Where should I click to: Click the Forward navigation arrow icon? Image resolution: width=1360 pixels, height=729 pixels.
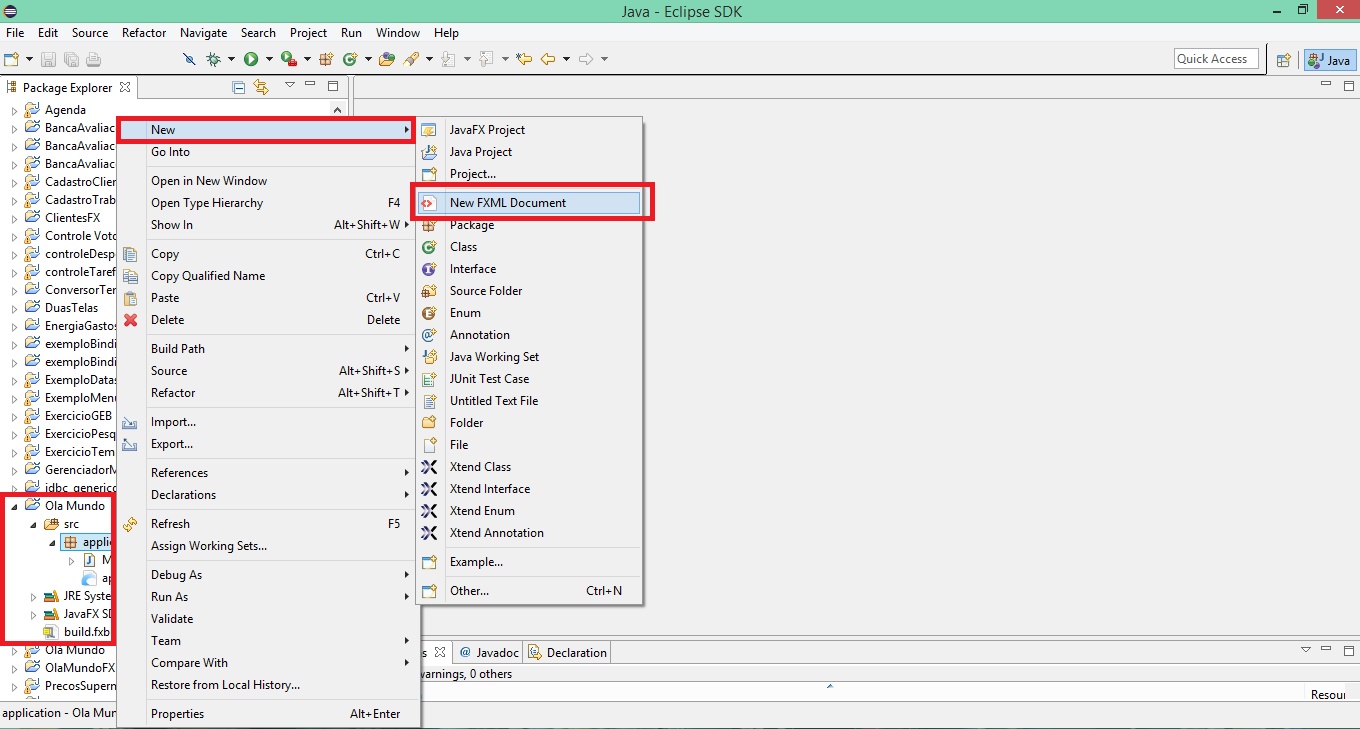[586, 59]
